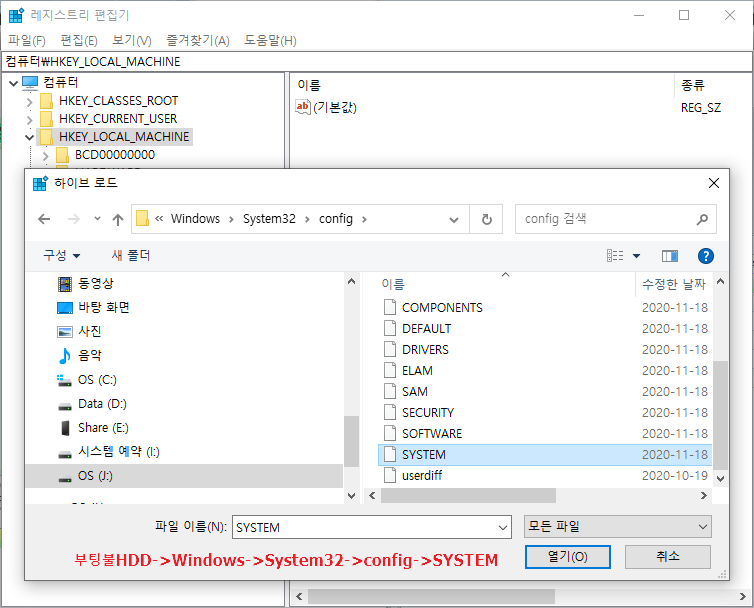Open the 도움말(H) menu in Registry Editor

point(270,40)
